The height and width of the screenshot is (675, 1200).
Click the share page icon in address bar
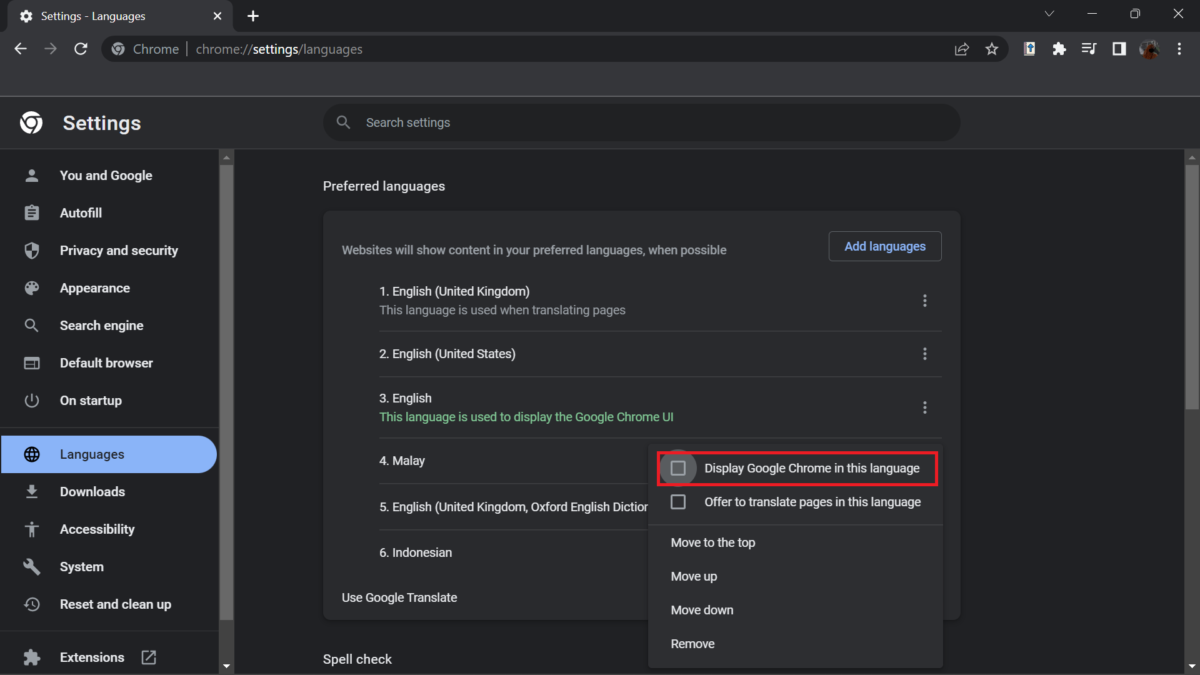coord(961,49)
